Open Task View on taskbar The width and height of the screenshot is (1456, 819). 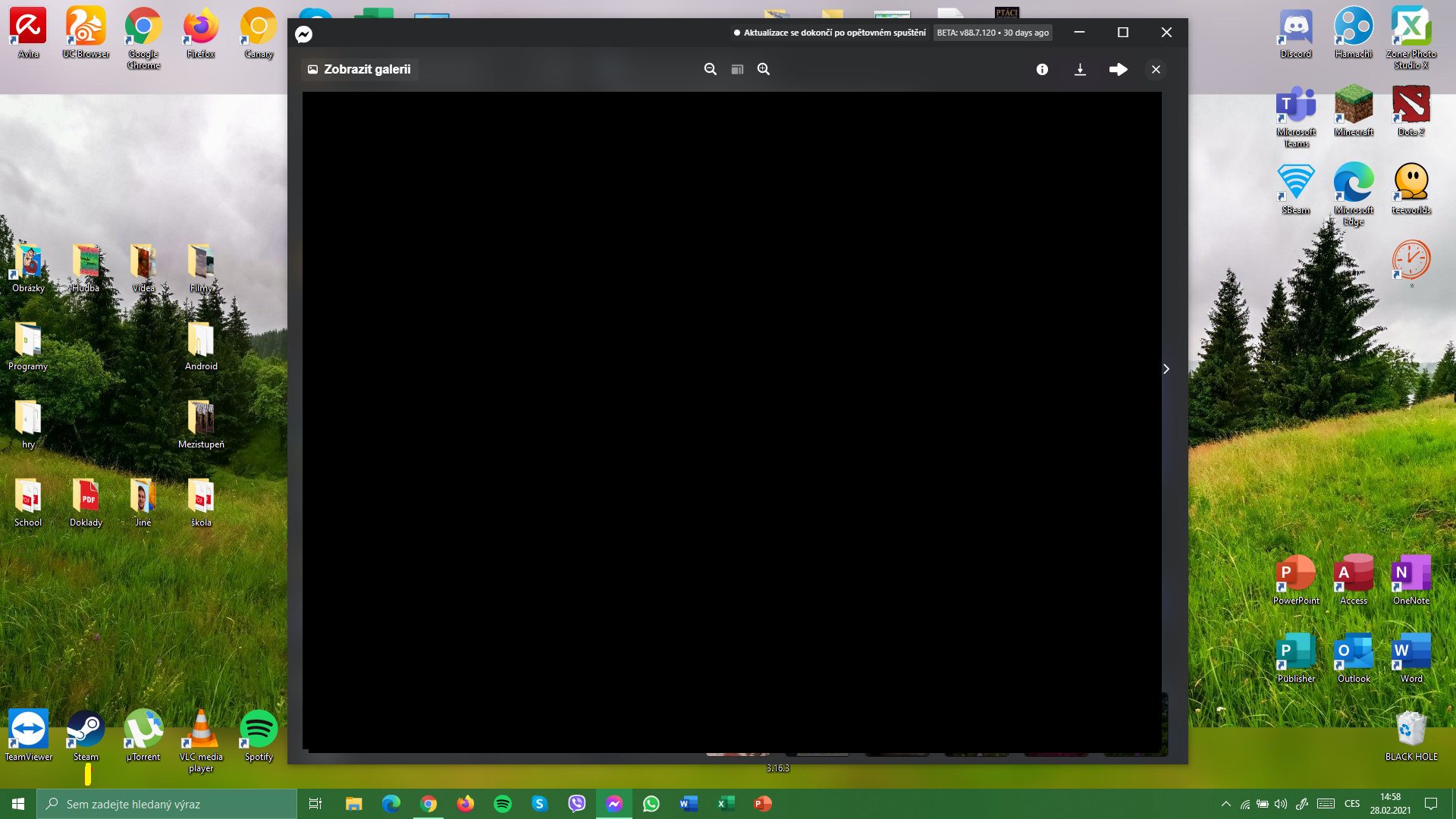coord(315,804)
